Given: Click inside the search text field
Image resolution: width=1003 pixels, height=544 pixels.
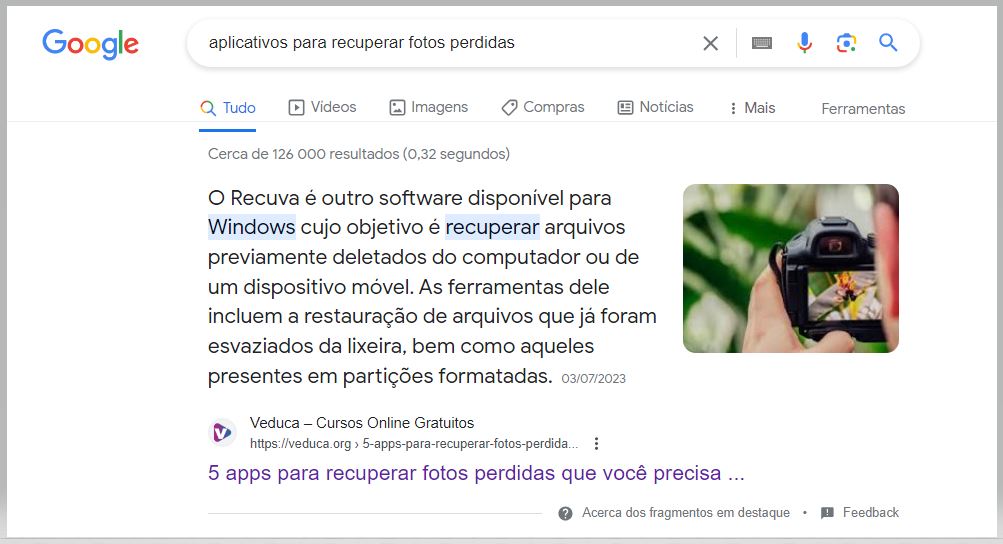Looking at the screenshot, I should pyautogui.click(x=448, y=43).
